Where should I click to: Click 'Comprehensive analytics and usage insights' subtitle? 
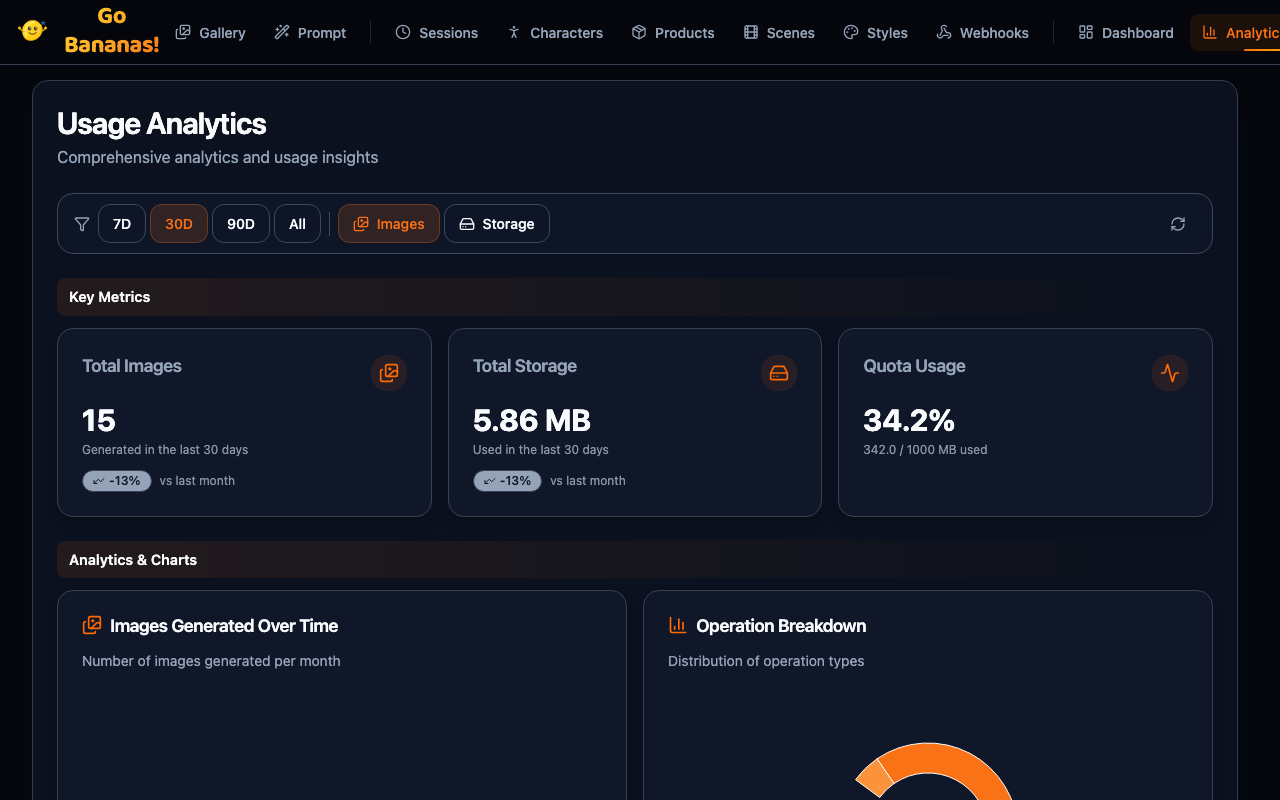218,157
